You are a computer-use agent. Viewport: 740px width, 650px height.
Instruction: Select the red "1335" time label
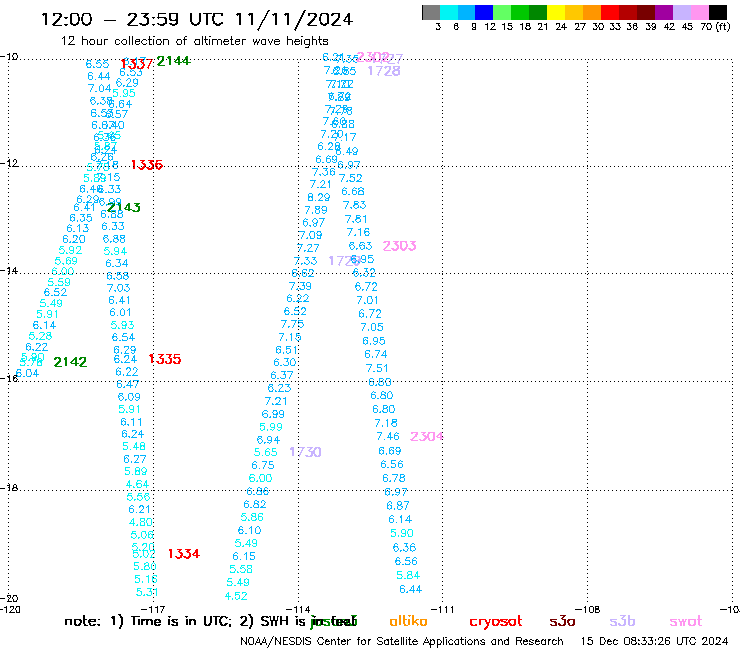165,359
